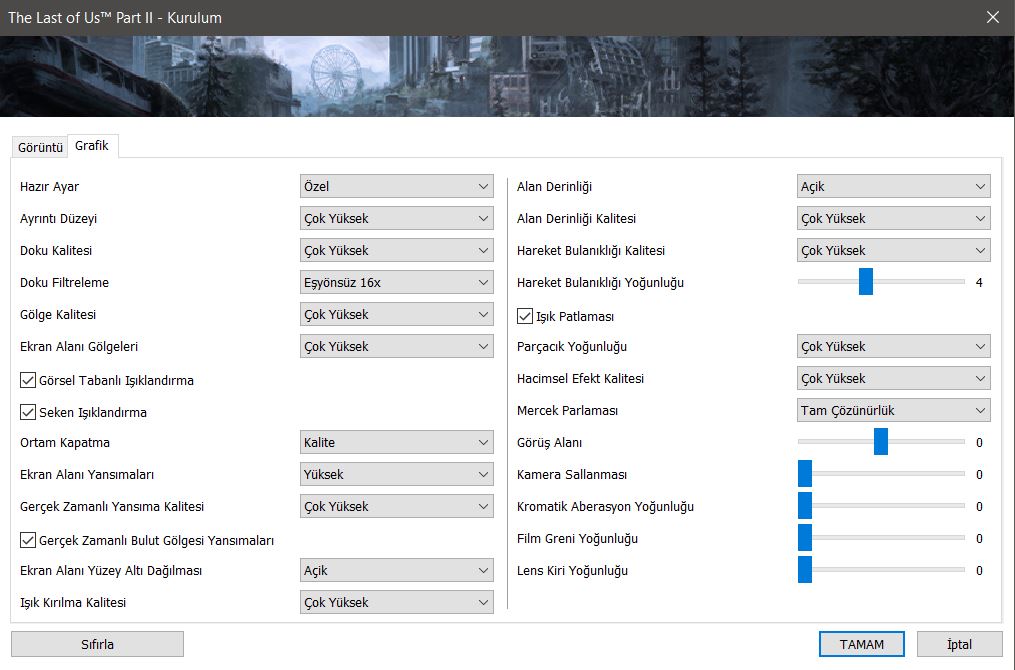Screen dimensions: 1015x670
Task: Expand the Işık Kırılma Kalitesi dropdown
Action: pyautogui.click(x=397, y=602)
